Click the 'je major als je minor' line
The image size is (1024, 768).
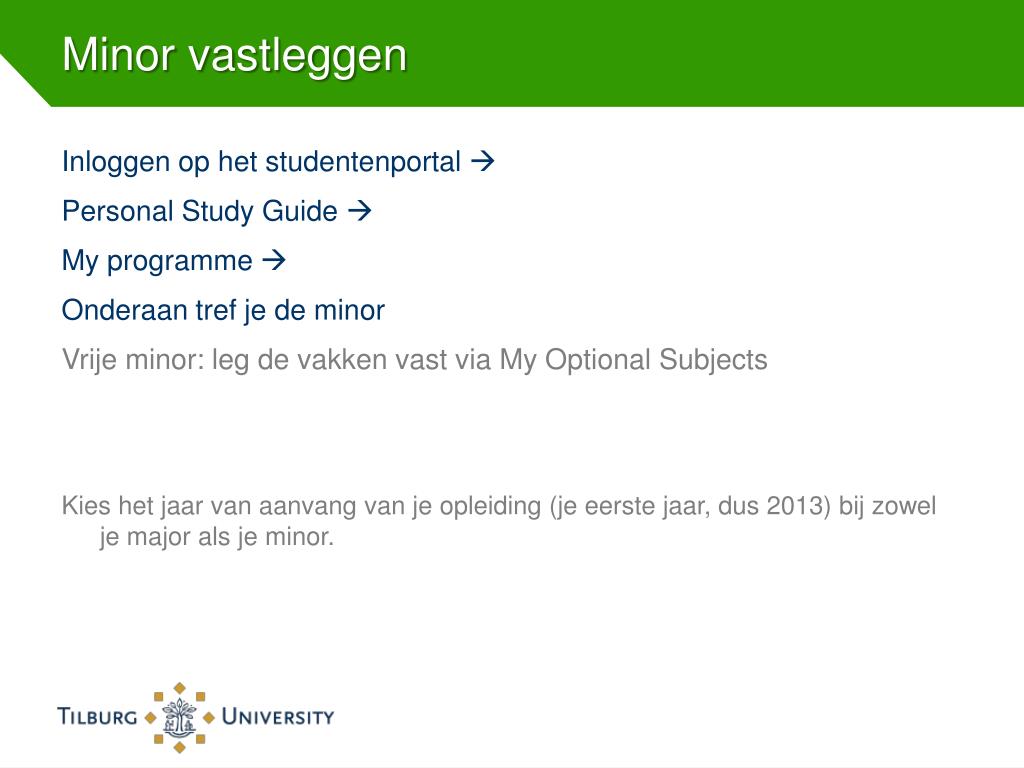216,537
